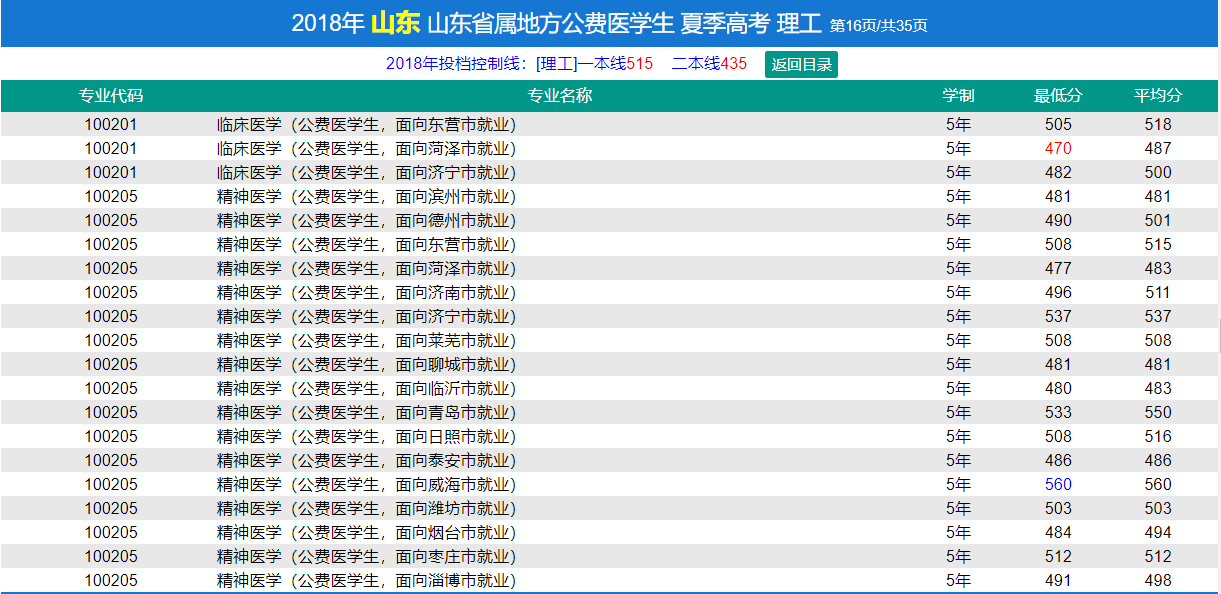Select 精神医学 row for 淄博市
The image size is (1221, 594).
pos(366,581)
